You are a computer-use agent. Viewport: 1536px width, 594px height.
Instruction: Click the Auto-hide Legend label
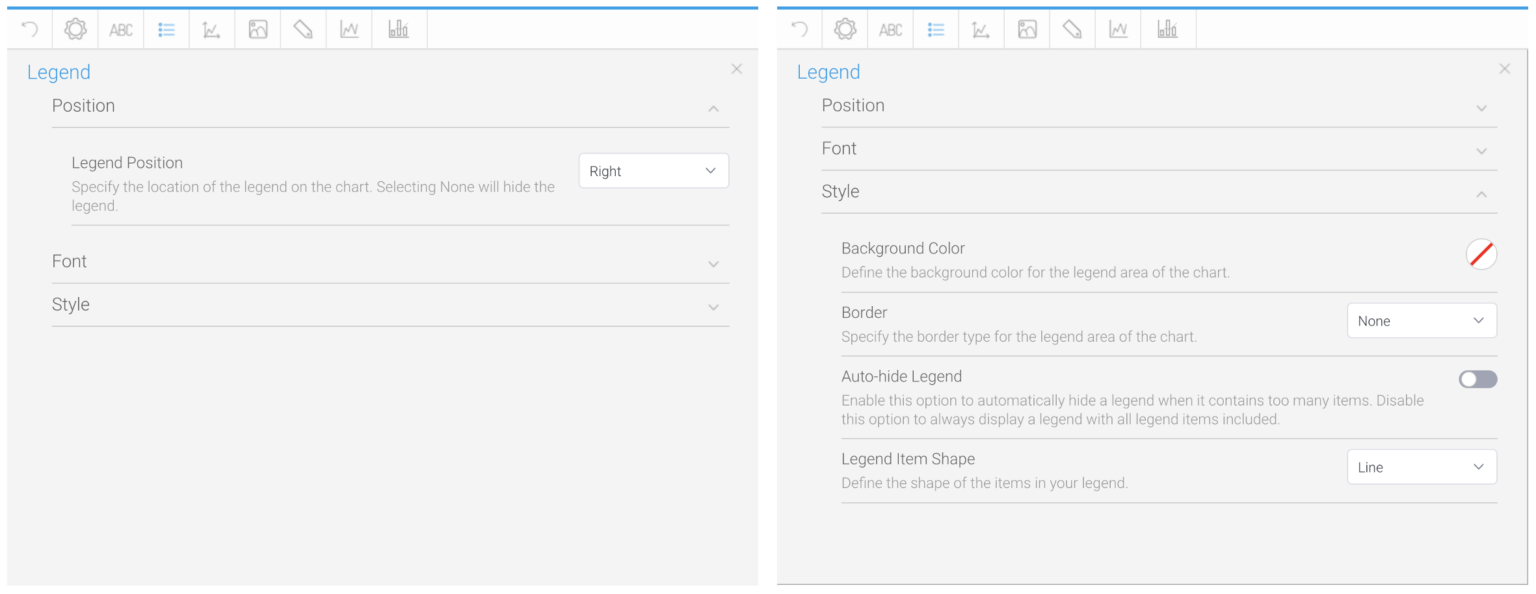(x=902, y=376)
